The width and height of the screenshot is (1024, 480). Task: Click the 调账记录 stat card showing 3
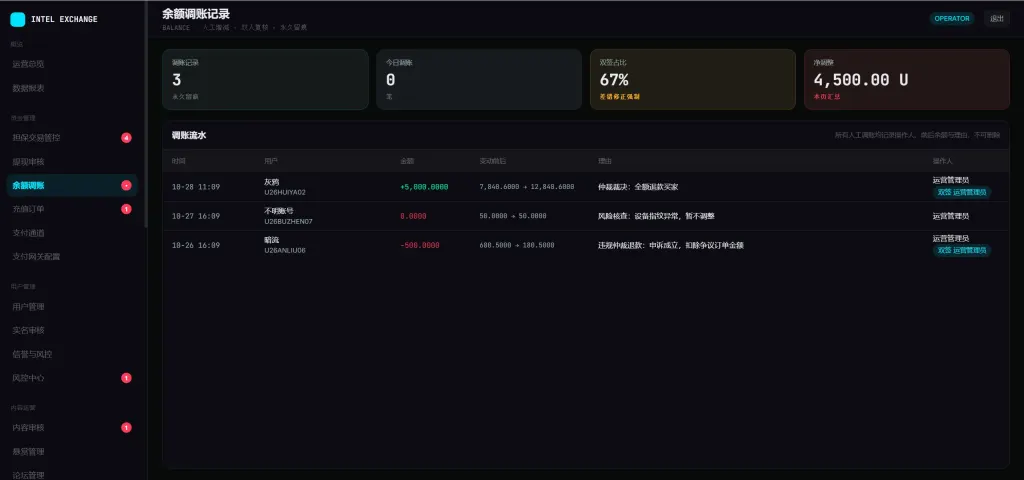click(x=265, y=79)
